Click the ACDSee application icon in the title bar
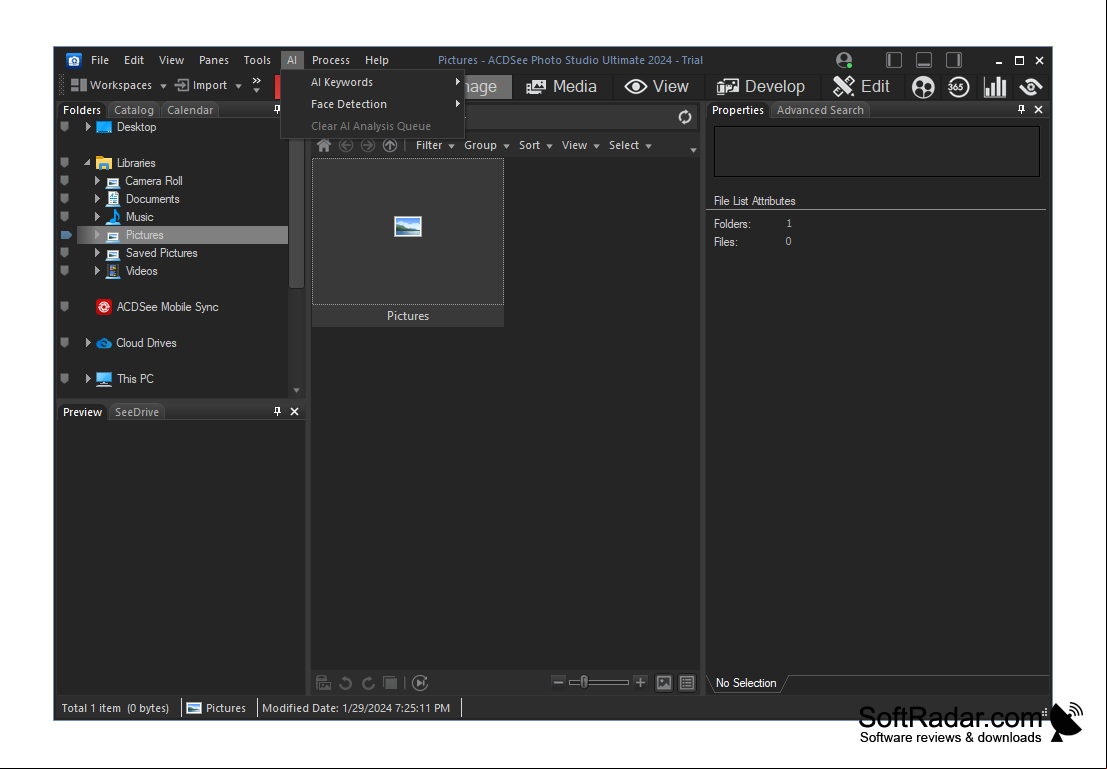Viewport: 1107px width, 769px height. pyautogui.click(x=73, y=60)
